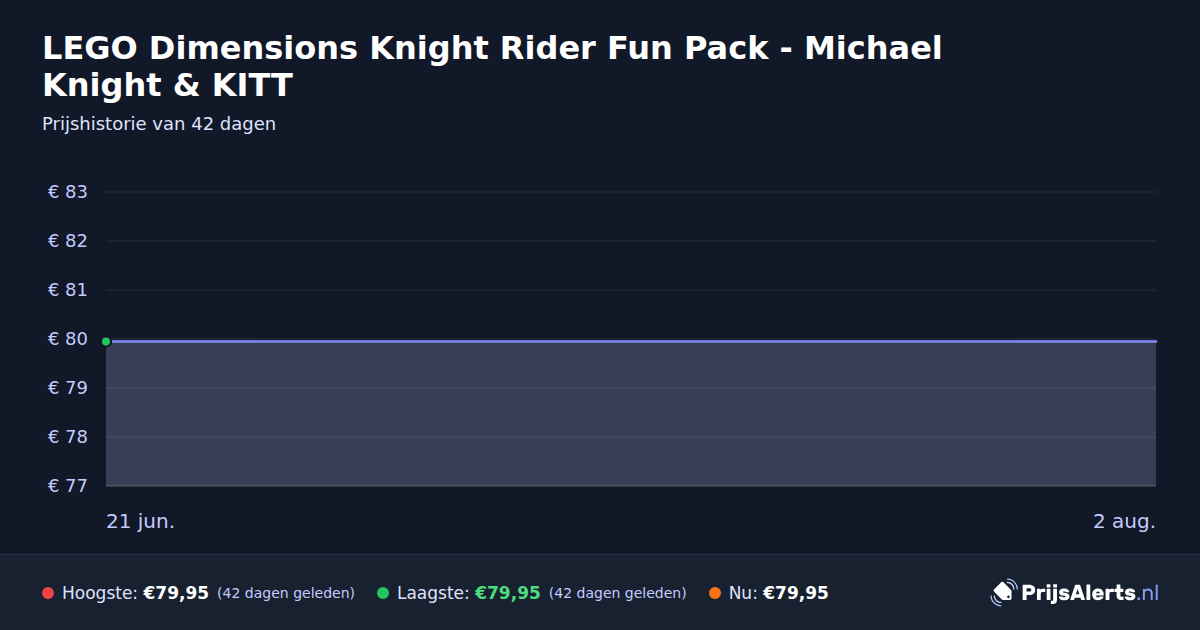The image size is (1200, 630).
Task: Click the Prijshistorie van 42 dagen subtitle
Action: click(x=159, y=124)
